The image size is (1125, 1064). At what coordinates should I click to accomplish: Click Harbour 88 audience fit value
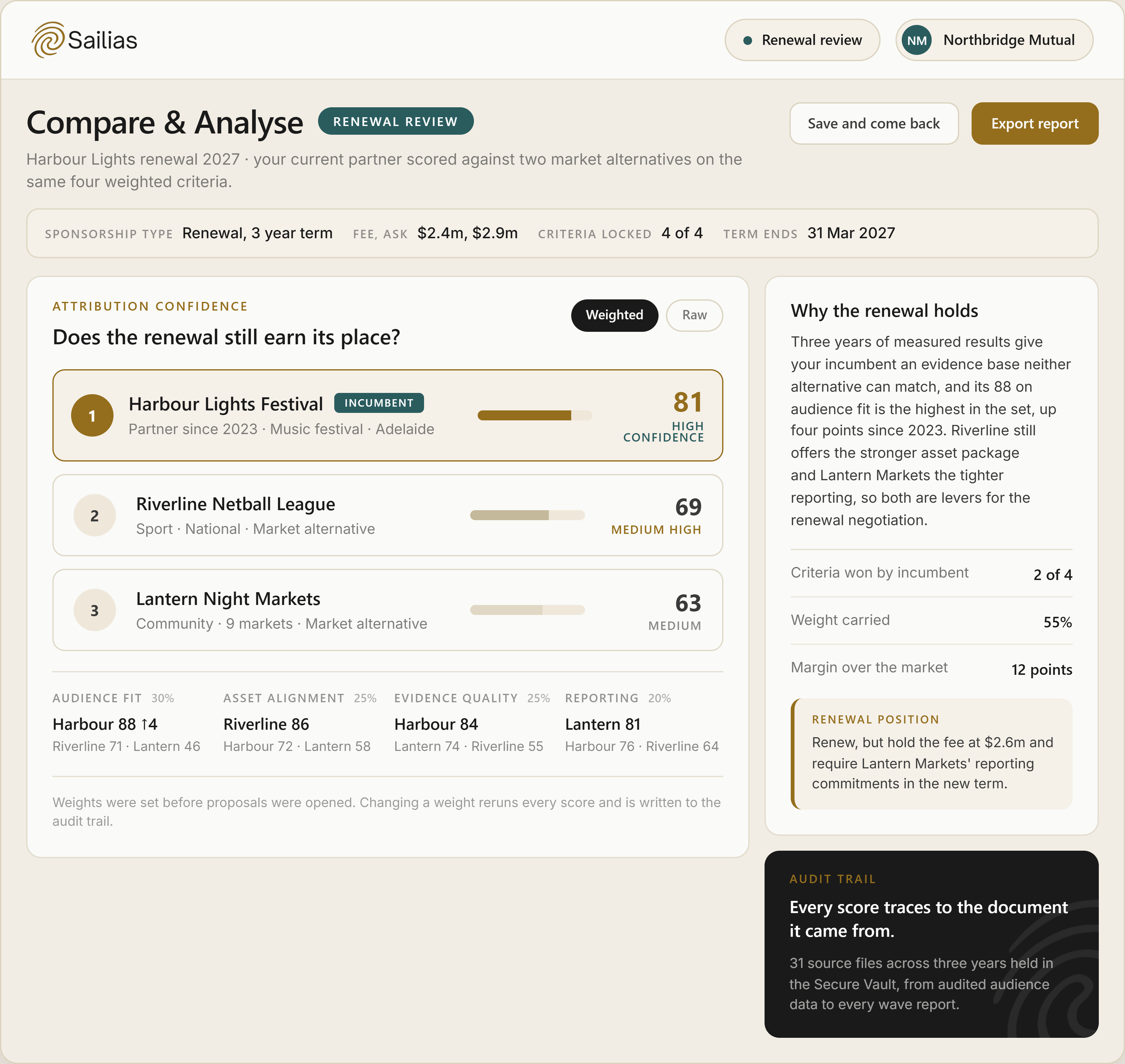[x=105, y=724]
